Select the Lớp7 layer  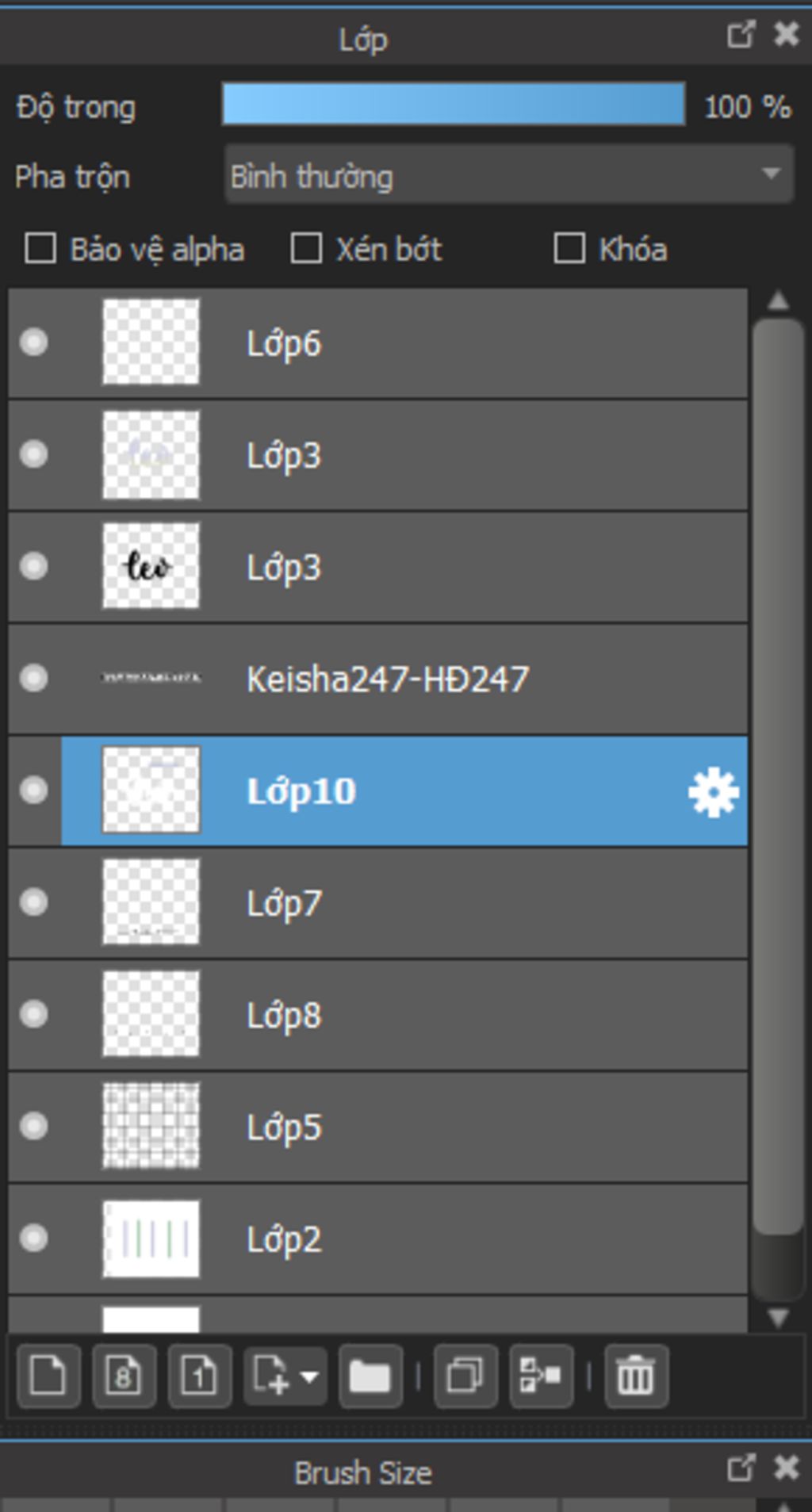point(378,902)
